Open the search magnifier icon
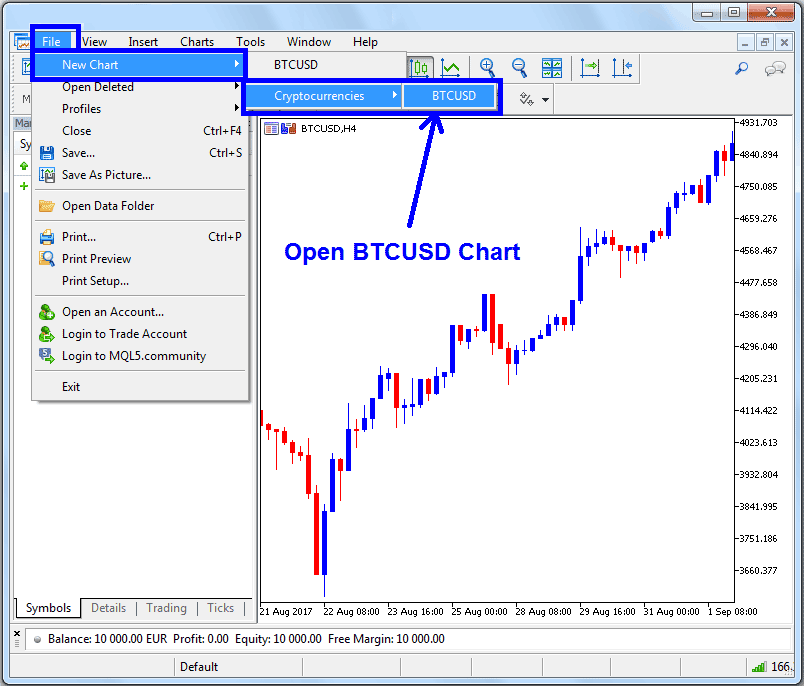 click(741, 68)
